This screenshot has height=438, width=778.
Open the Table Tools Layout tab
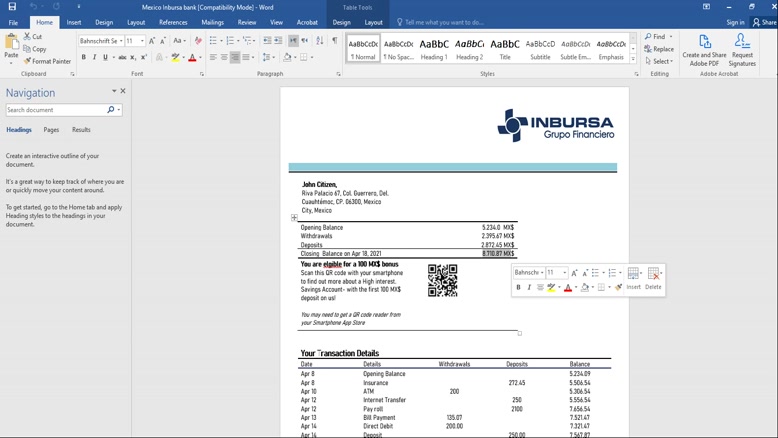[373, 22]
